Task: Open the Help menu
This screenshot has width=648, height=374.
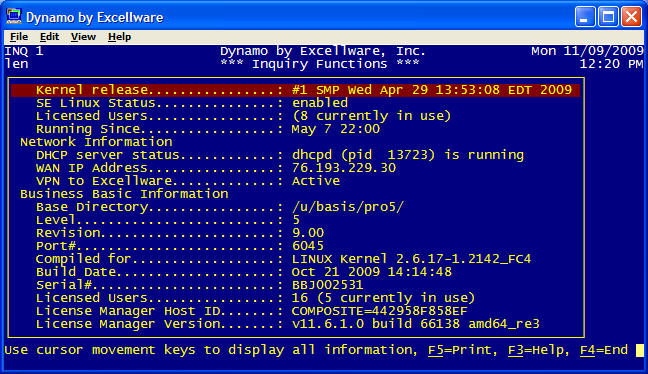Action: [x=119, y=37]
